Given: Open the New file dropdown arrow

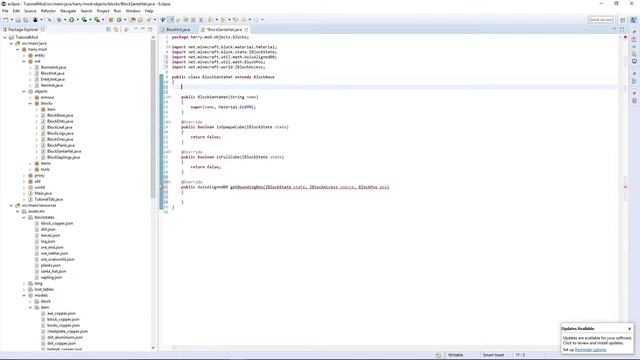Looking at the screenshot, I should pyautogui.click(x=11, y=20).
